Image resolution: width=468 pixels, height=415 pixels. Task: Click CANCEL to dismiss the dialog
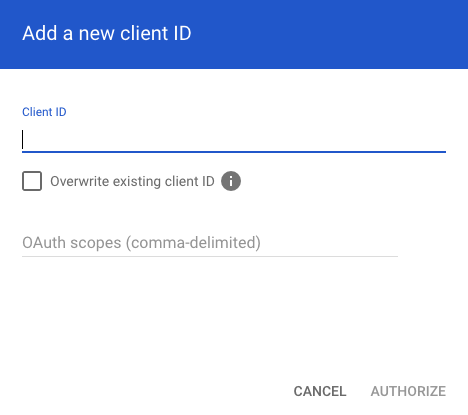tap(320, 391)
